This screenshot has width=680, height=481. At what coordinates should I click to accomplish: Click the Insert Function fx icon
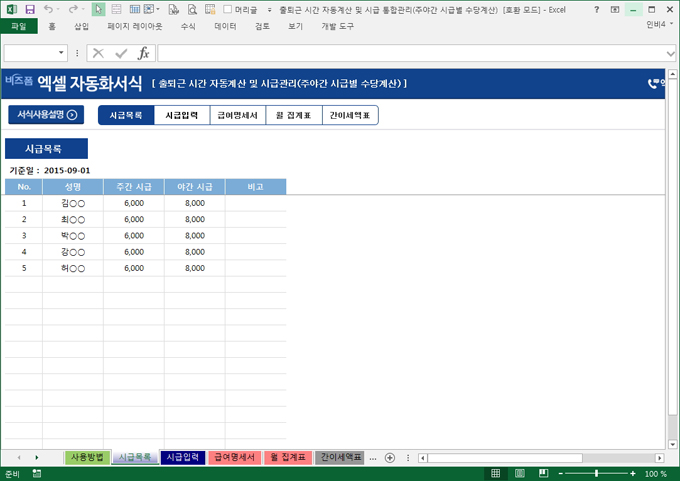coord(143,53)
